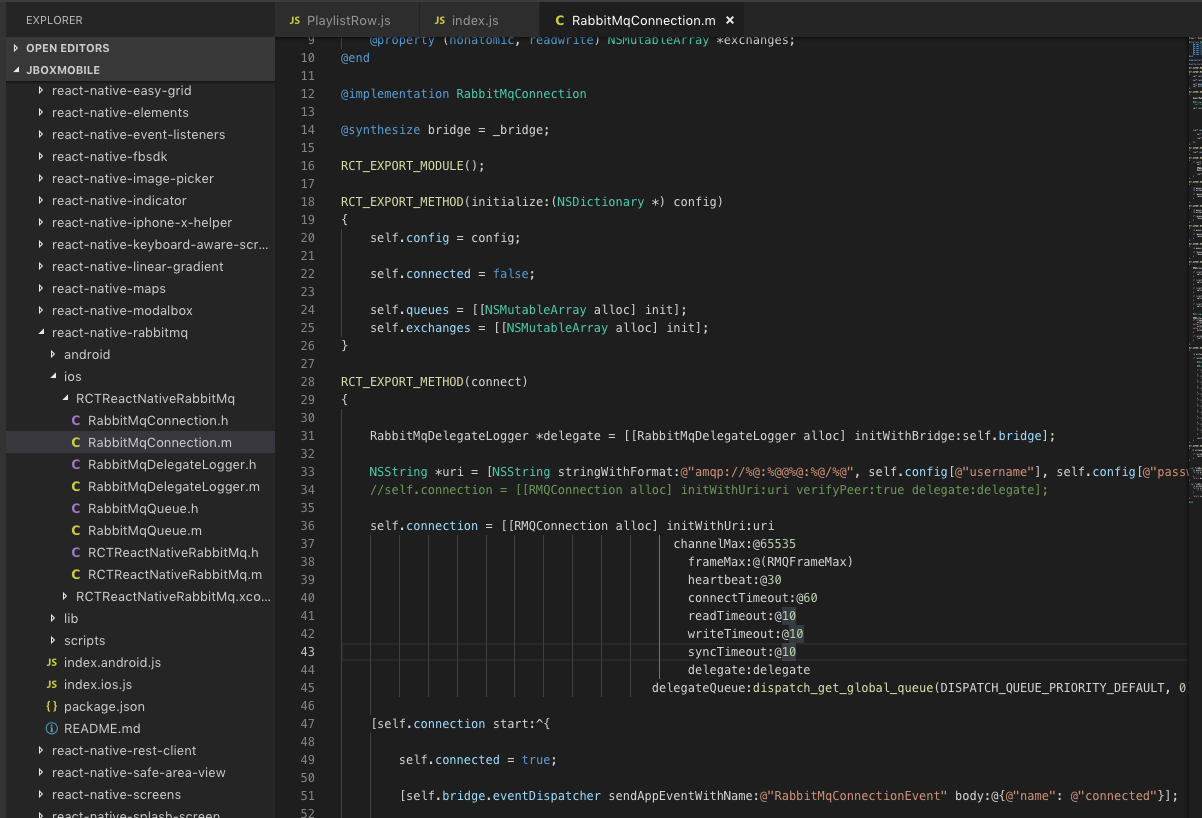Screen dimensions: 1202x818
Task: Click the C icon beside RabbitMqQueue.h
Action: (x=75, y=508)
